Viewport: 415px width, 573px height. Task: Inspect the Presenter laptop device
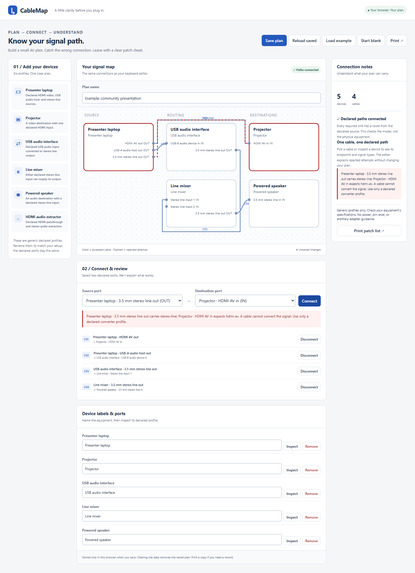(292, 447)
